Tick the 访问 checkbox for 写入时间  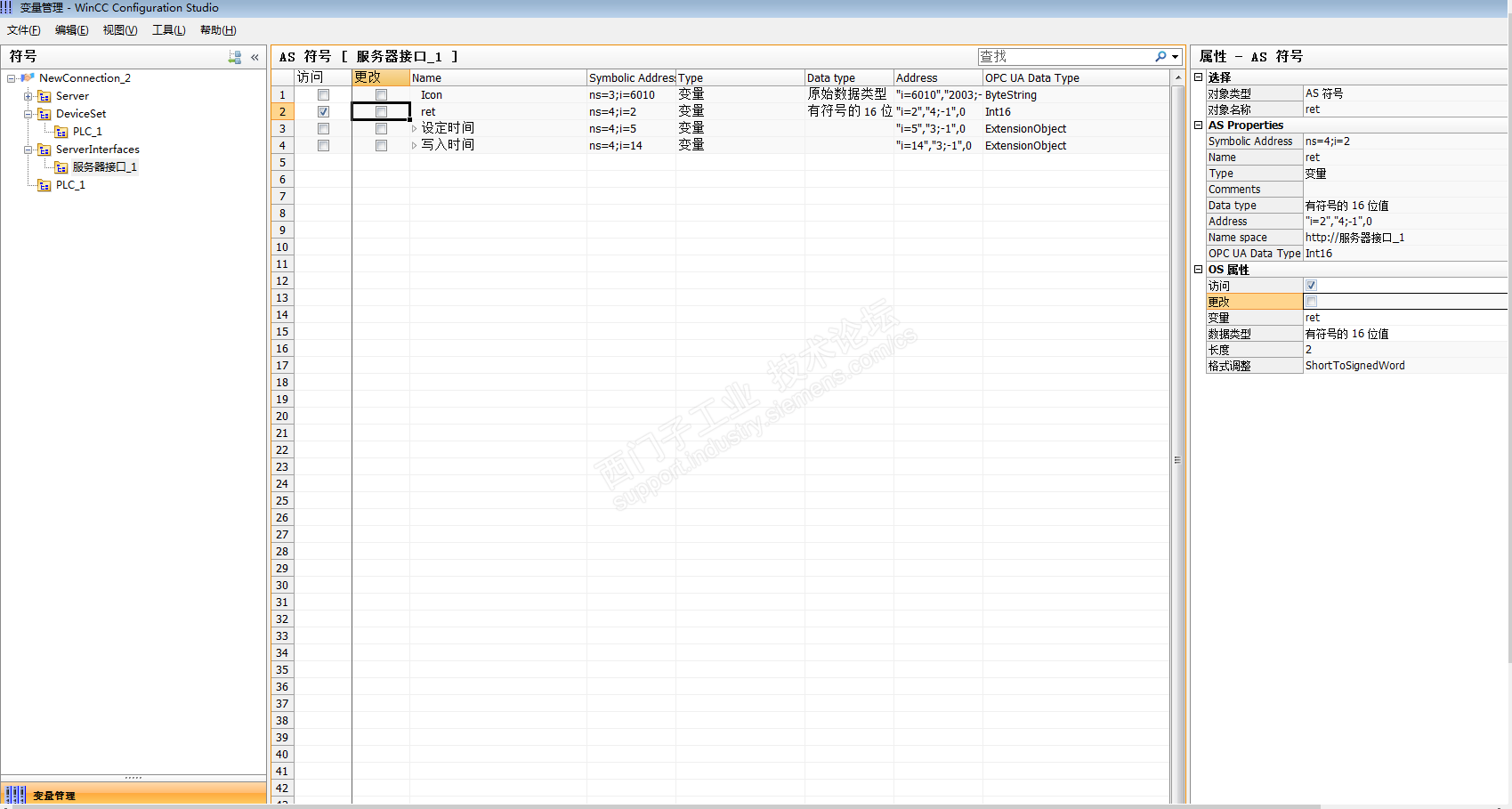(x=323, y=146)
